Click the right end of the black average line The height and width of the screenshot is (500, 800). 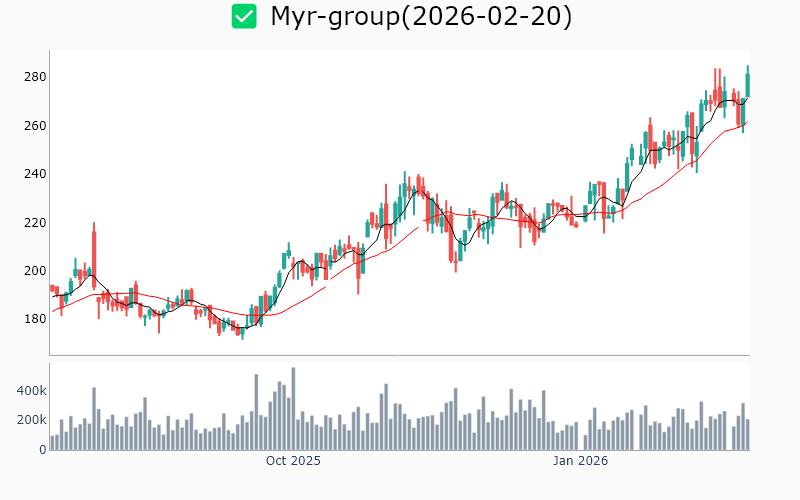point(747,98)
